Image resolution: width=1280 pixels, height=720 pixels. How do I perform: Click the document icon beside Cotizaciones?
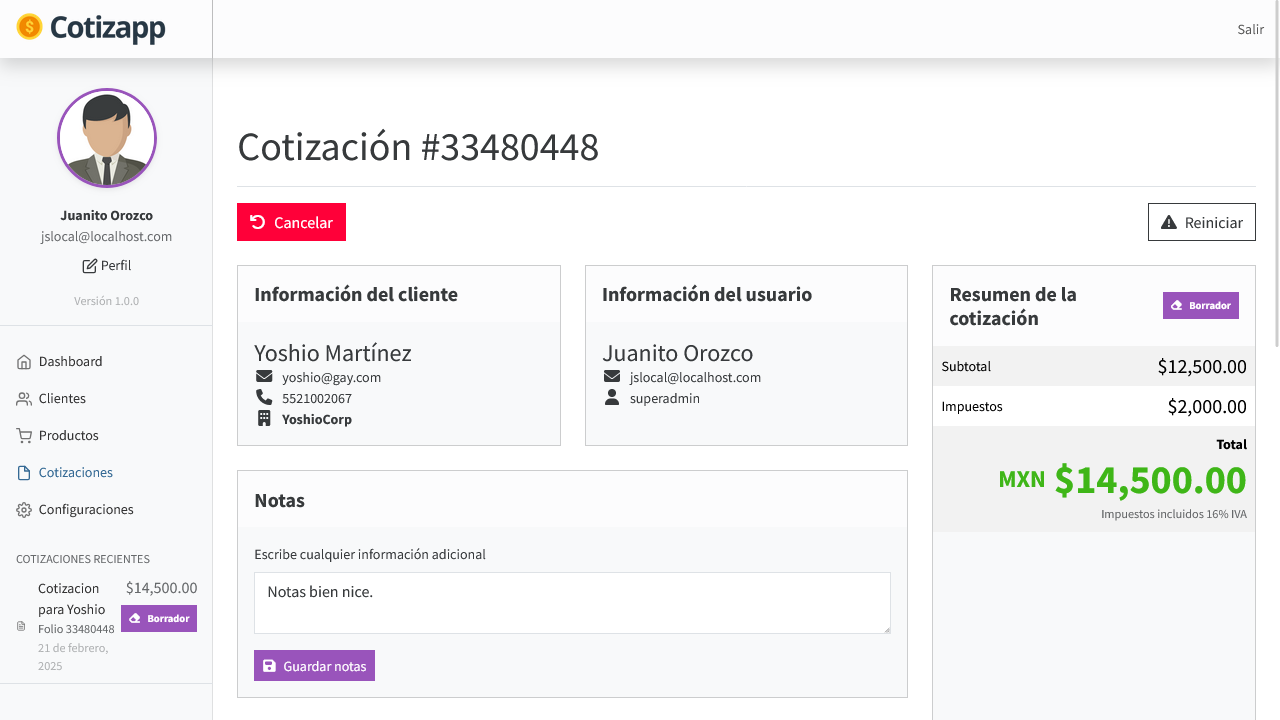(24, 473)
